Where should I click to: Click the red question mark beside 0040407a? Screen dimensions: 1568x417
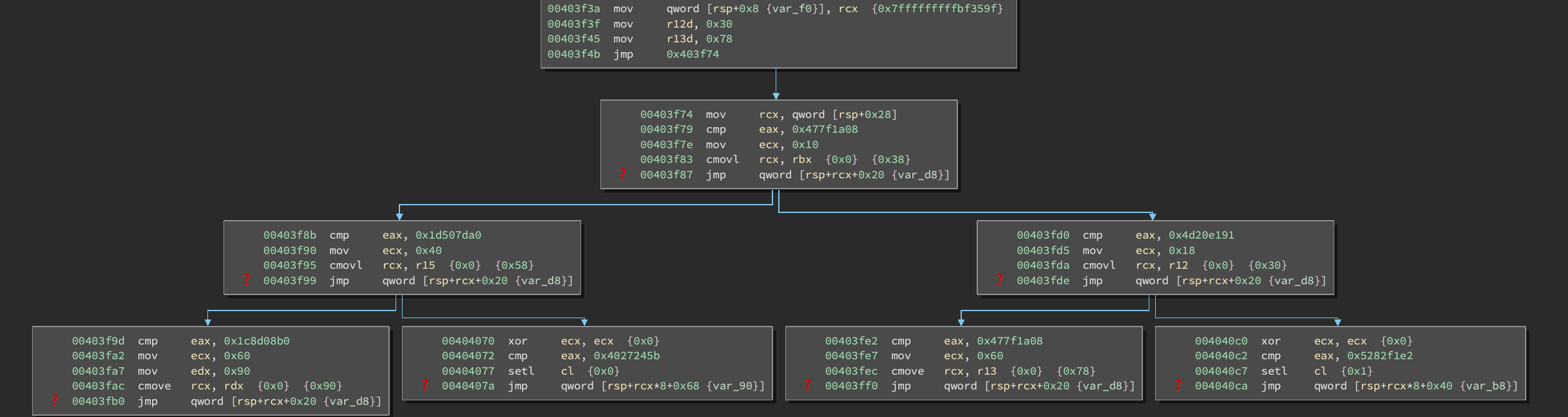coord(424,385)
